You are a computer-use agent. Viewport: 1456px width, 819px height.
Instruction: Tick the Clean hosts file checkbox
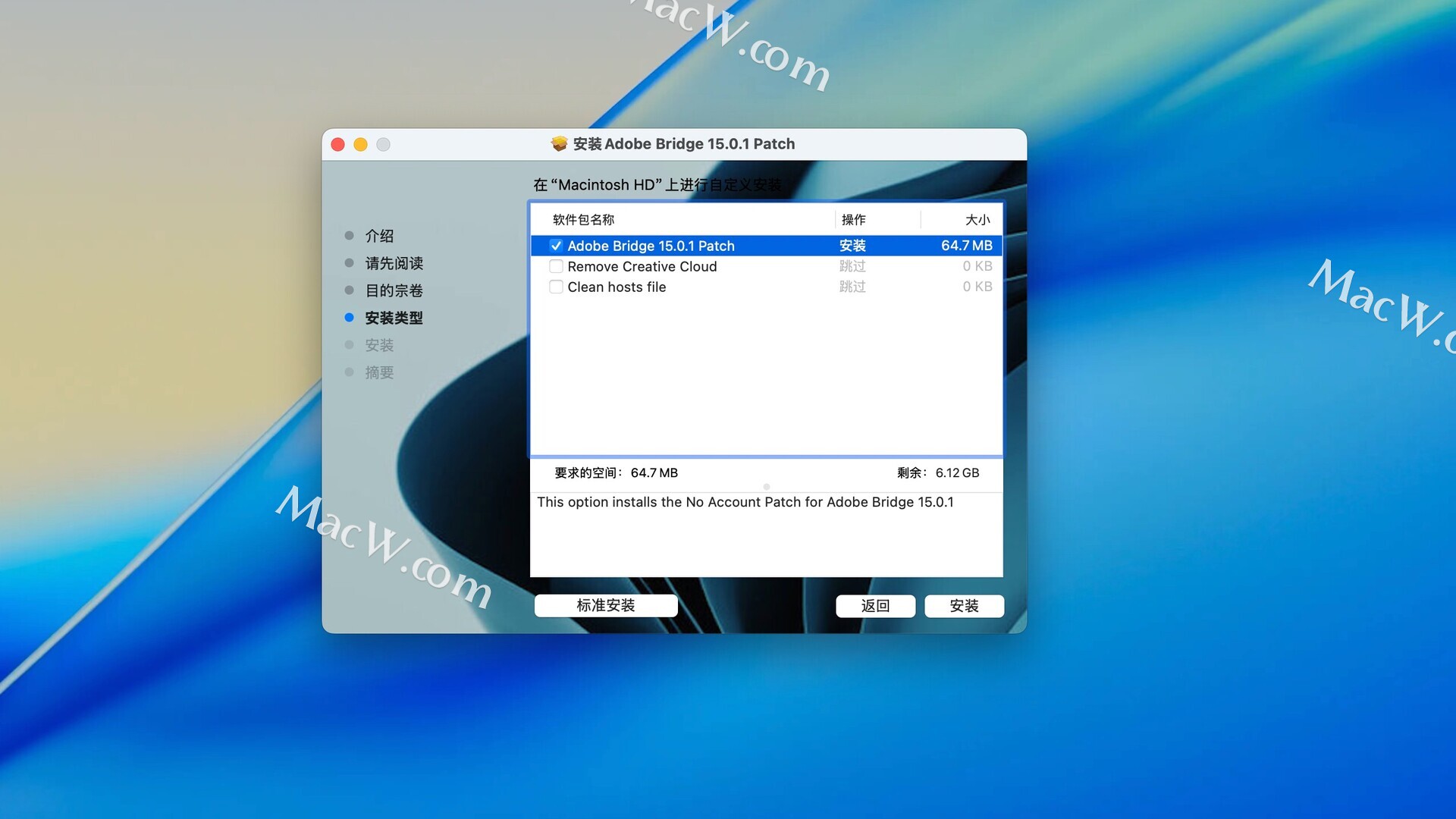(556, 287)
